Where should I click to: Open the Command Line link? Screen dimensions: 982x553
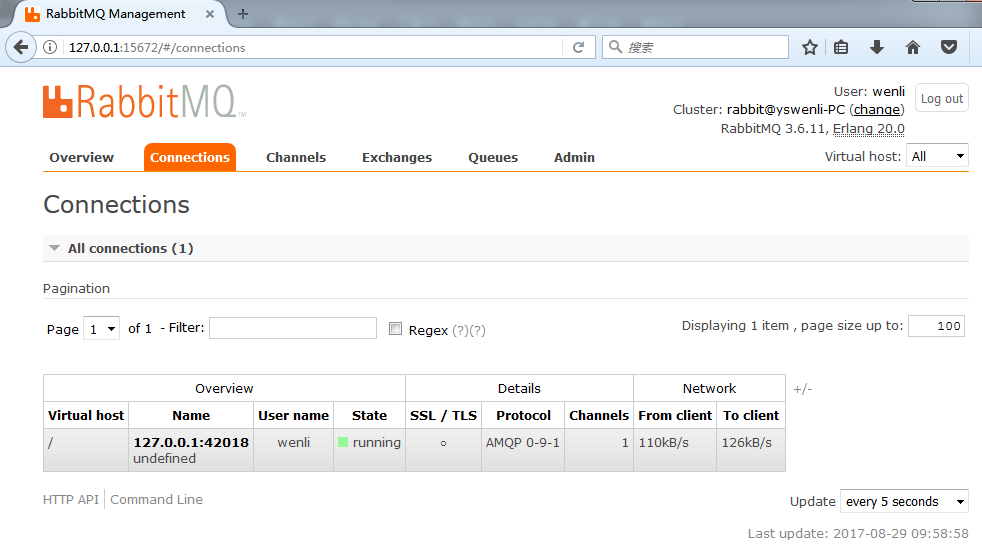click(x=157, y=500)
